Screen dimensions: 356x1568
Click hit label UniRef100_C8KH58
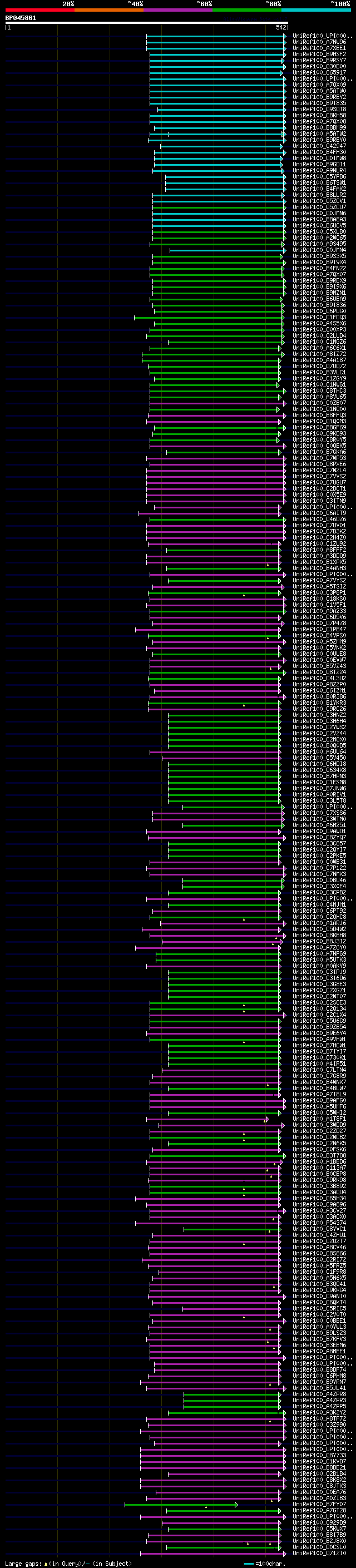(x=319, y=116)
